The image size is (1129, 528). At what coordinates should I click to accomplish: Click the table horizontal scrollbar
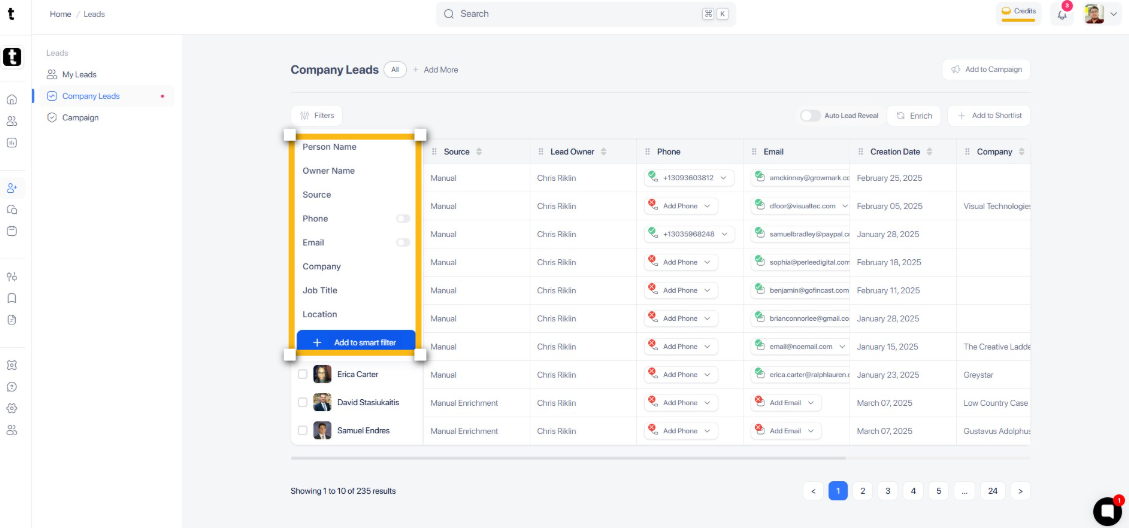pos(568,457)
